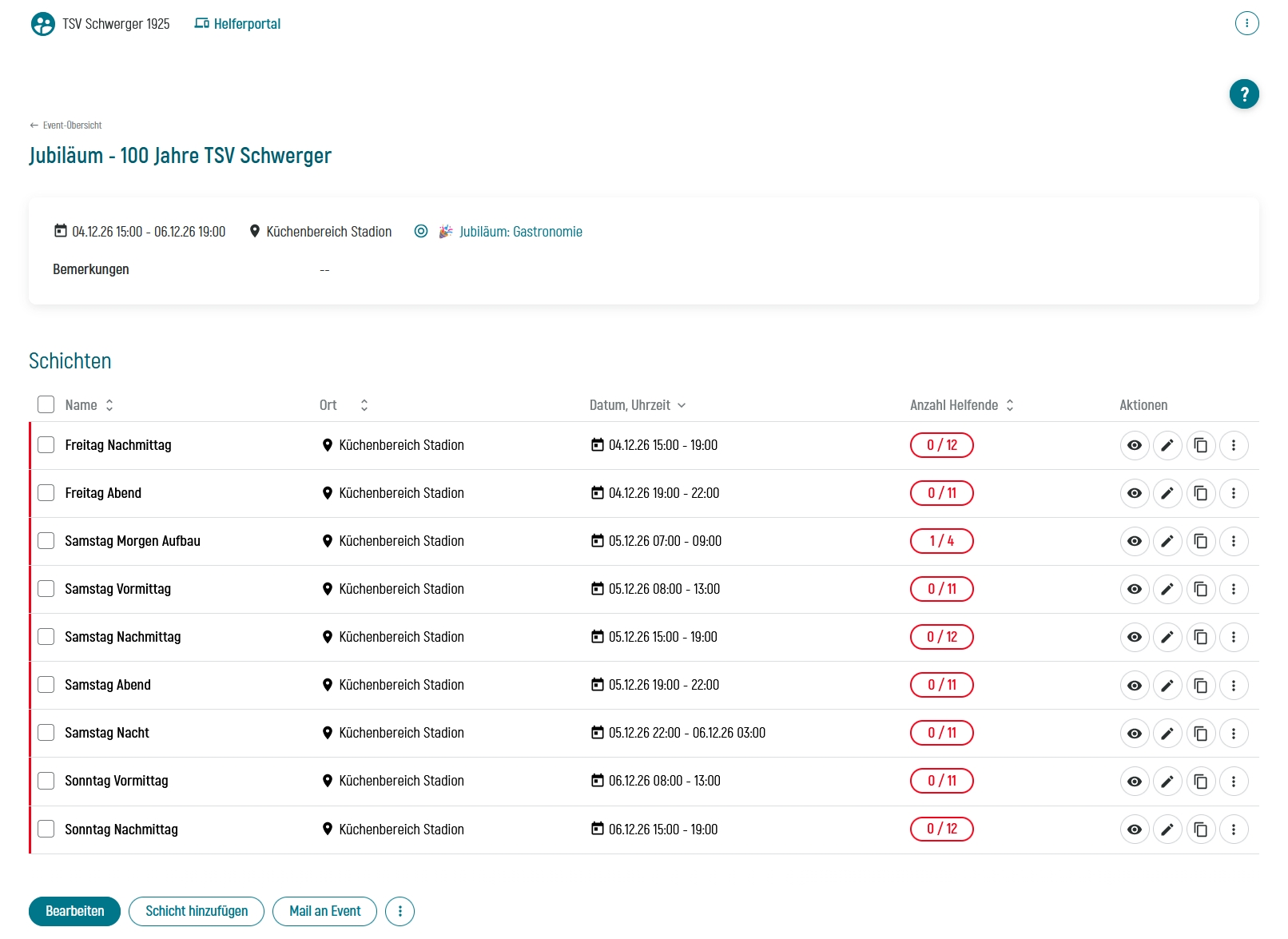View the Sonntag Vormittag shift via eye icon
1288x939 pixels.
(1134, 781)
